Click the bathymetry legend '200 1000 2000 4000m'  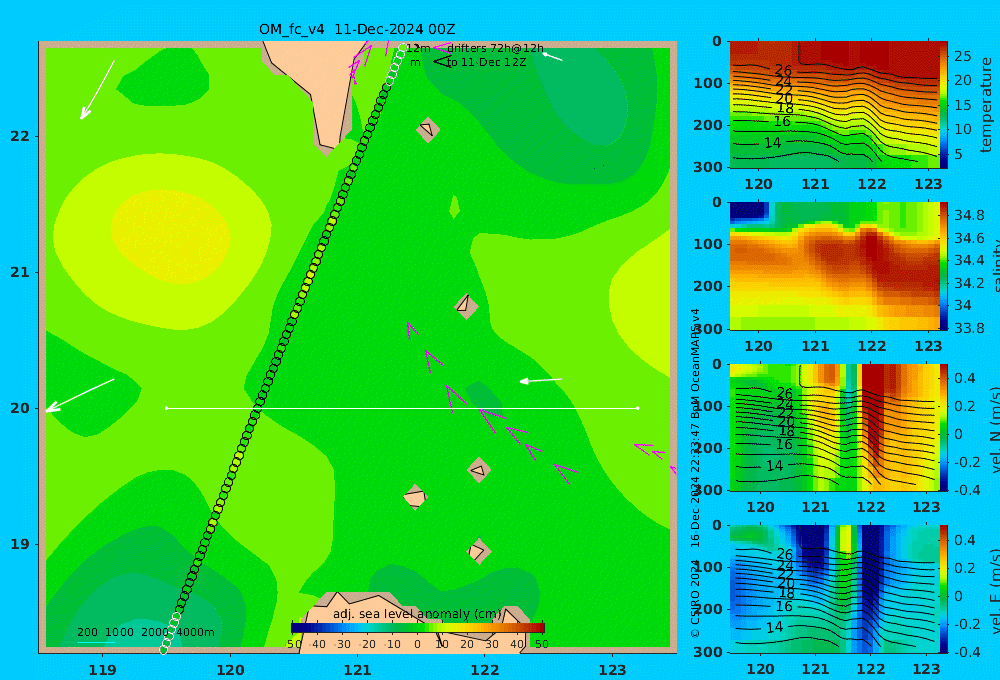pos(145,632)
